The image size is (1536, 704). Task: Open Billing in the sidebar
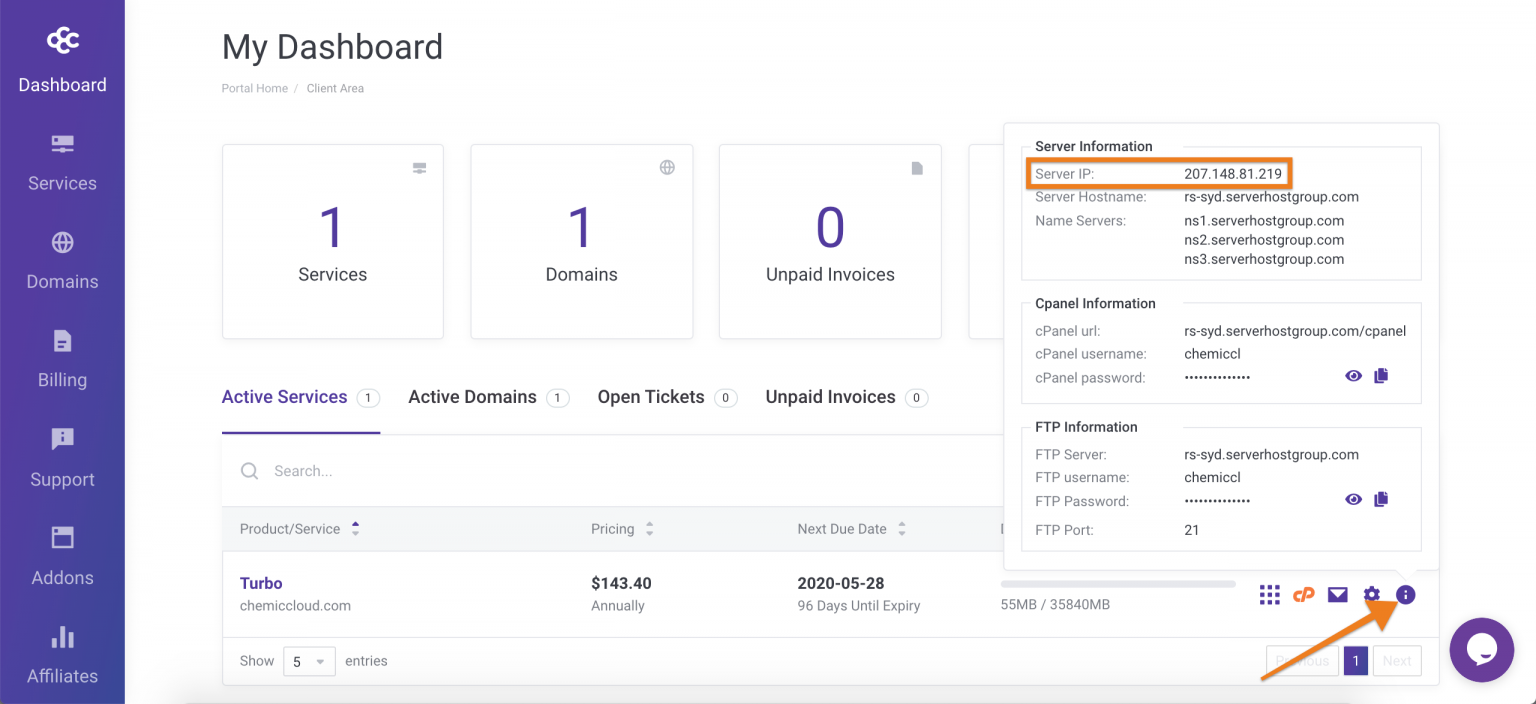[x=62, y=359]
